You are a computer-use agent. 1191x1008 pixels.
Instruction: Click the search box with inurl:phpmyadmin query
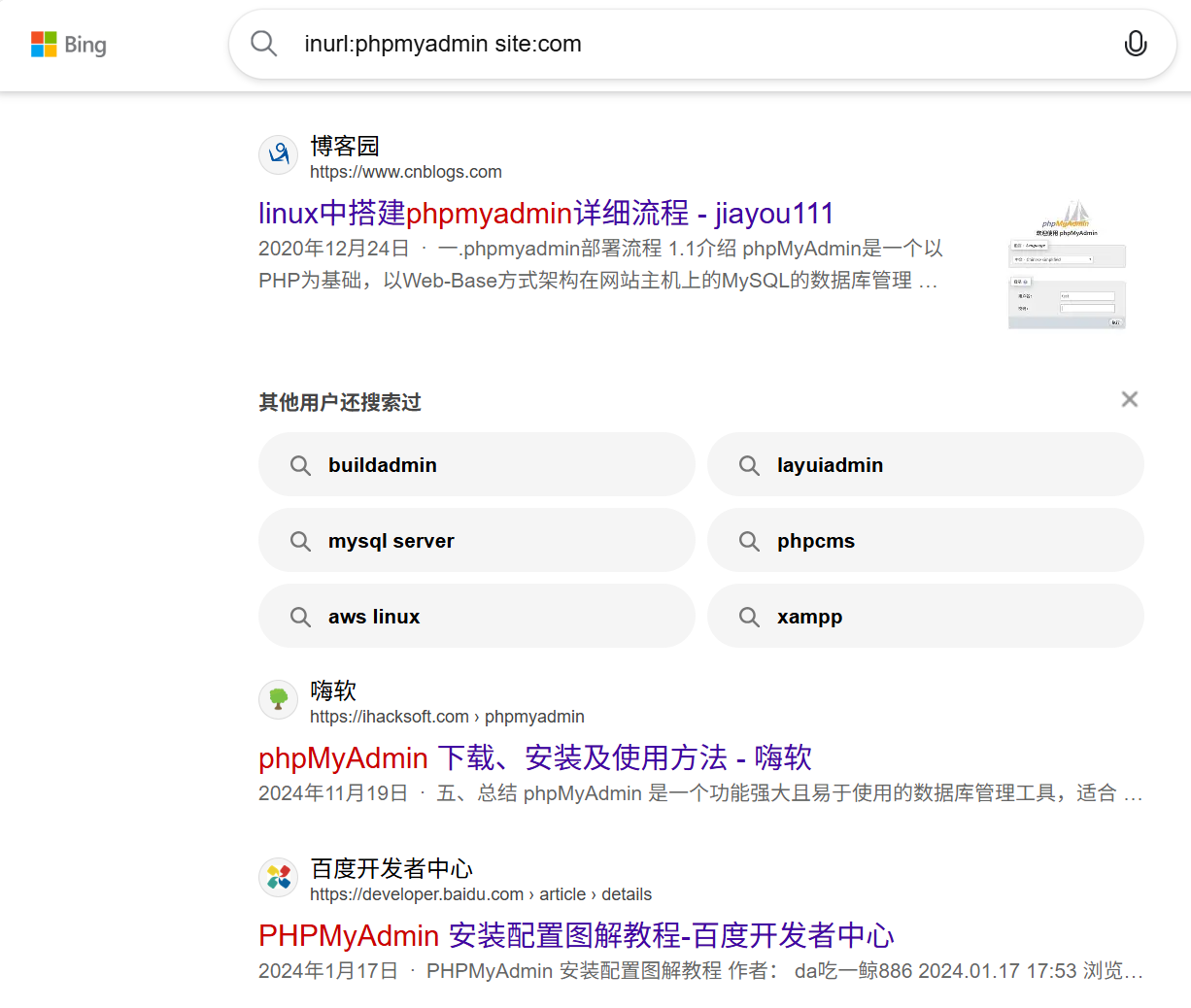coord(702,45)
